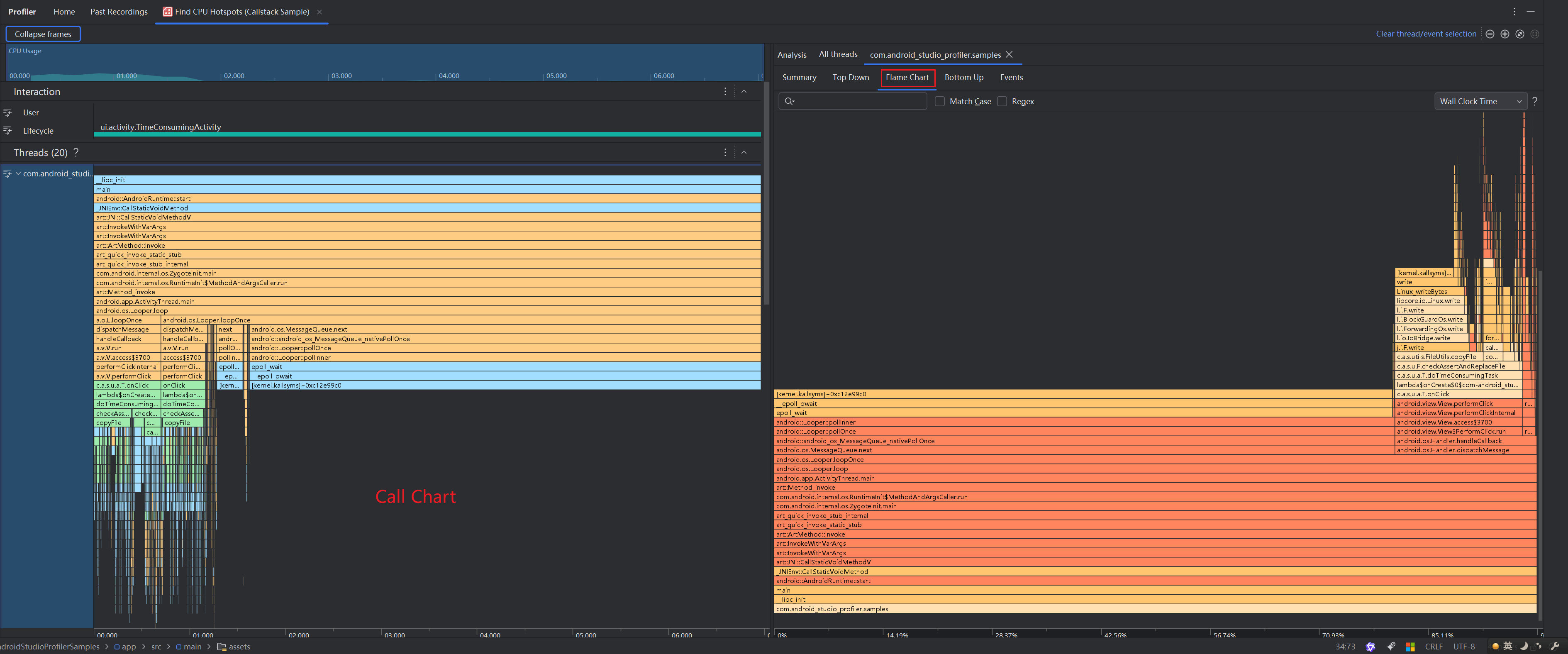Click the help icon beside Wall Clock Time
Viewport: 1568px width, 654px height.
click(x=1534, y=102)
